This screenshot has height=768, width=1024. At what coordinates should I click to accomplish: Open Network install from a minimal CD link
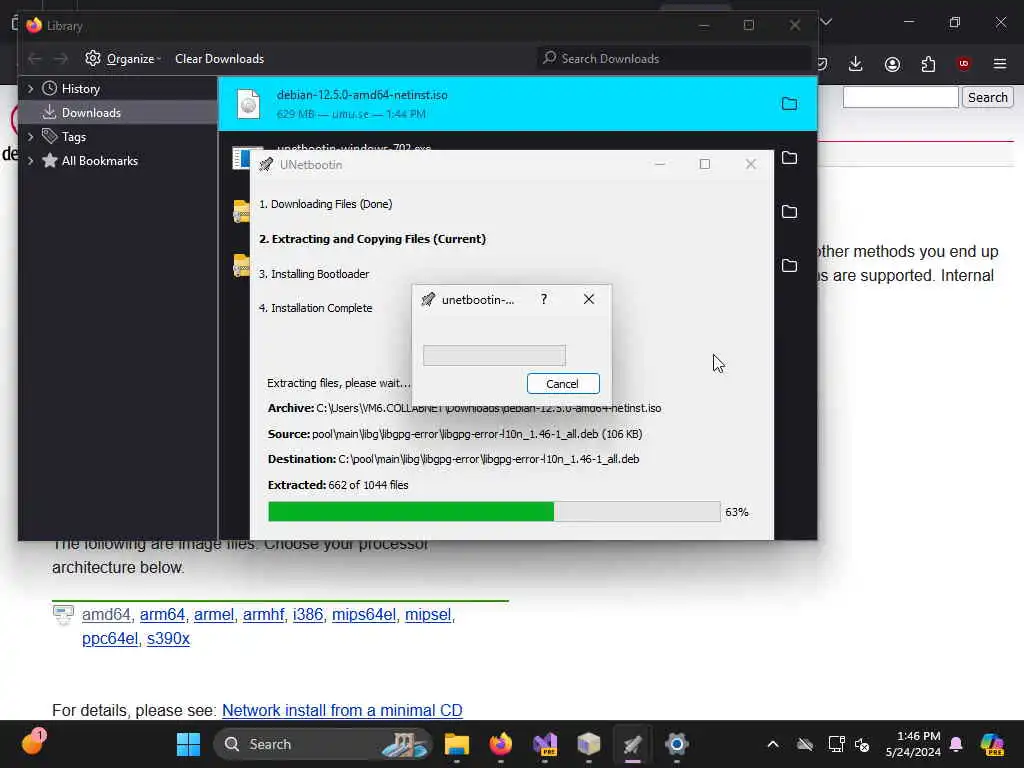[x=342, y=711]
